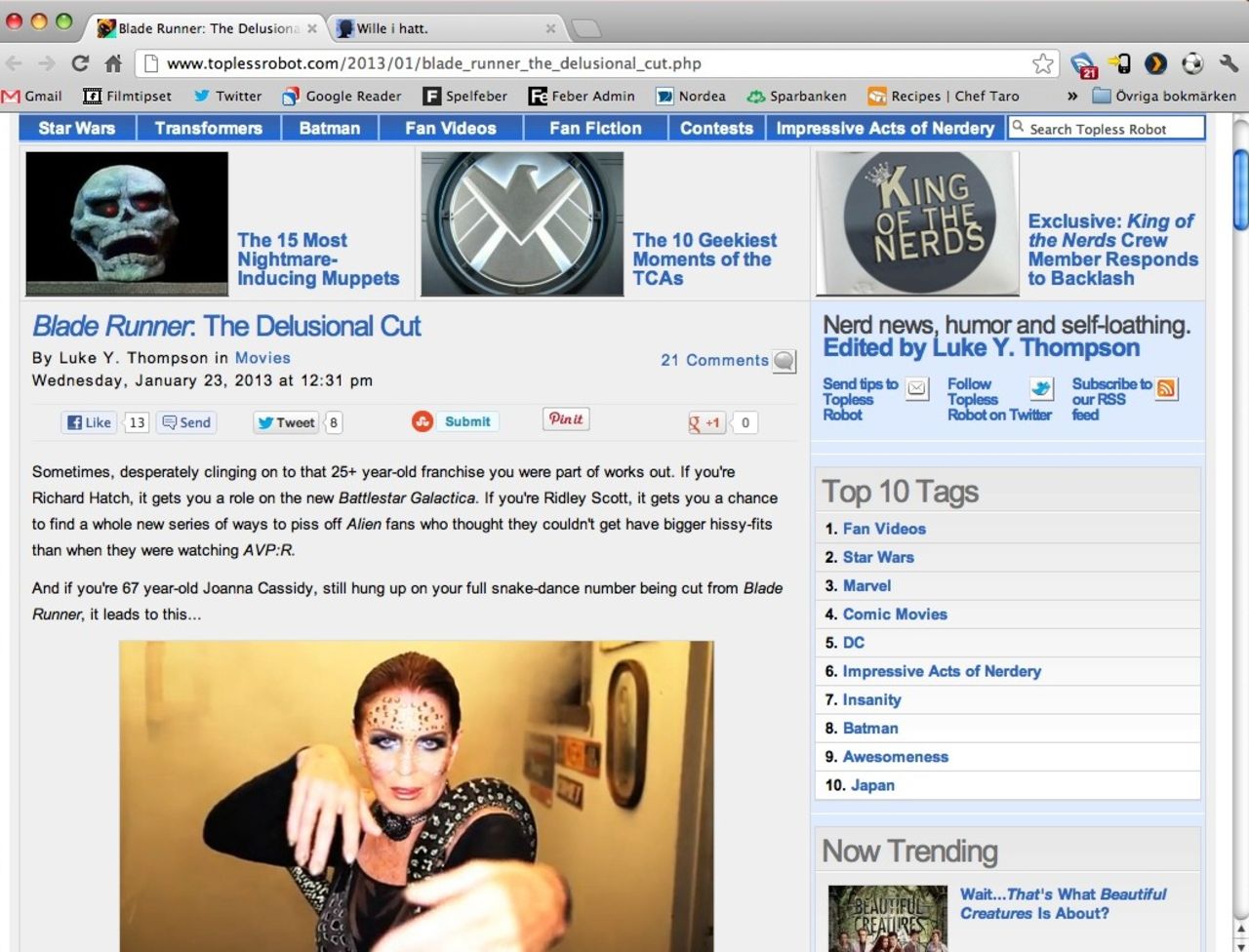
Task: Go to browser home page icon
Action: coord(113,63)
